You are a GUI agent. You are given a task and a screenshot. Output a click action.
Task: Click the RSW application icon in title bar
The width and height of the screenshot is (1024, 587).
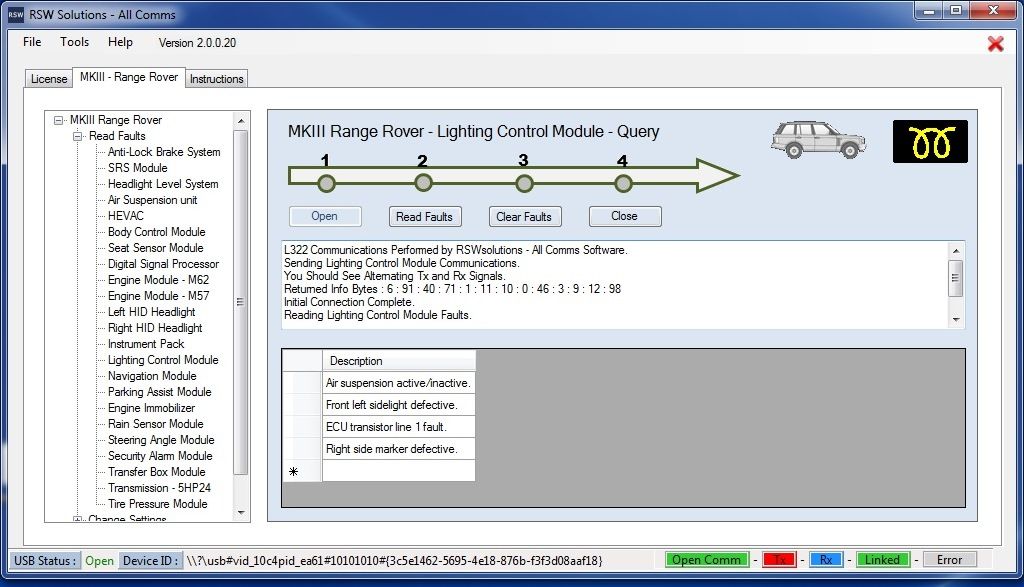pyautogui.click(x=15, y=14)
